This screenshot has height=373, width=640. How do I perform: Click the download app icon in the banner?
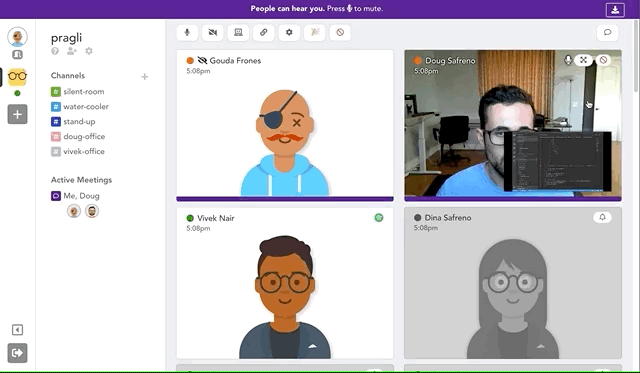(x=615, y=9)
